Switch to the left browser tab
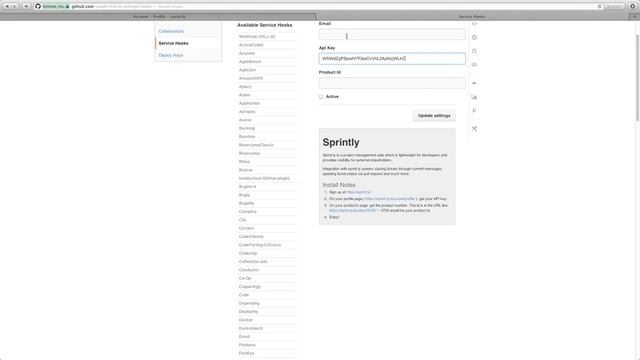Viewport: 640px width, 360px height. pyautogui.click(x=158, y=17)
